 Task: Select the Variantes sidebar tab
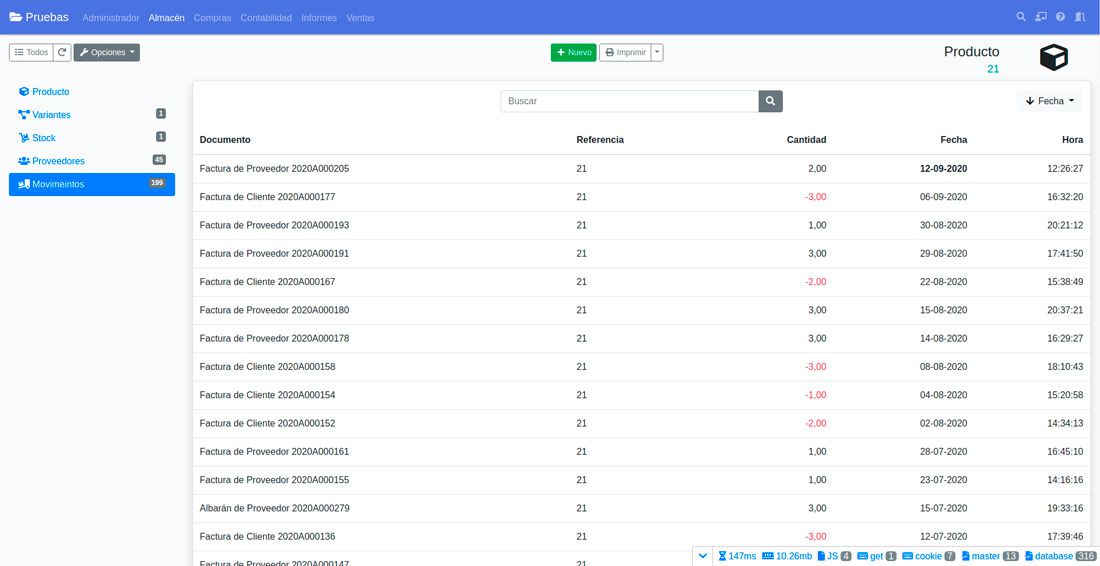click(51, 115)
